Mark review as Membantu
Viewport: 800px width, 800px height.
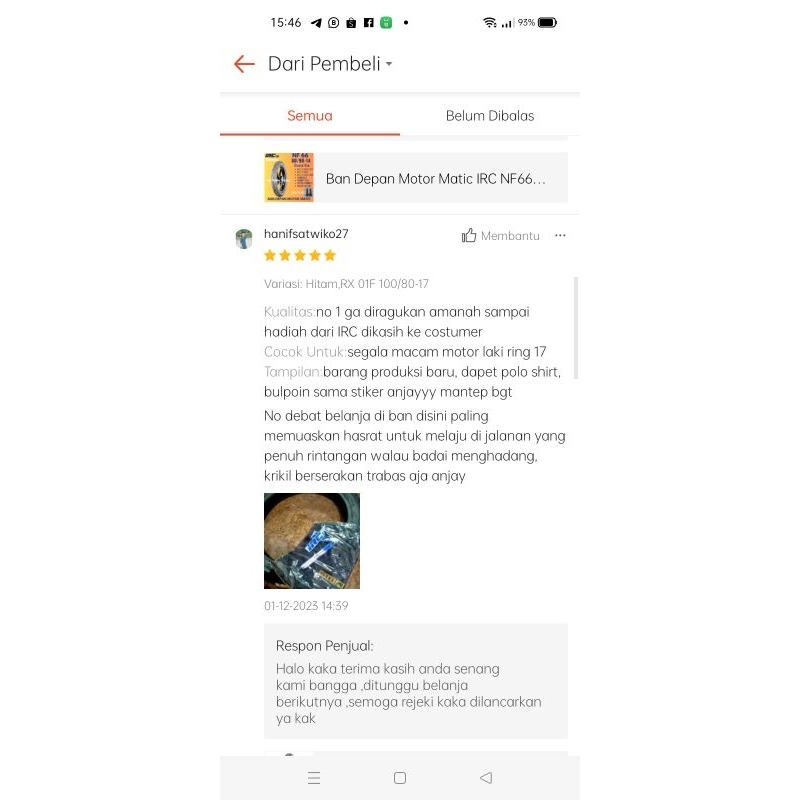pos(501,236)
